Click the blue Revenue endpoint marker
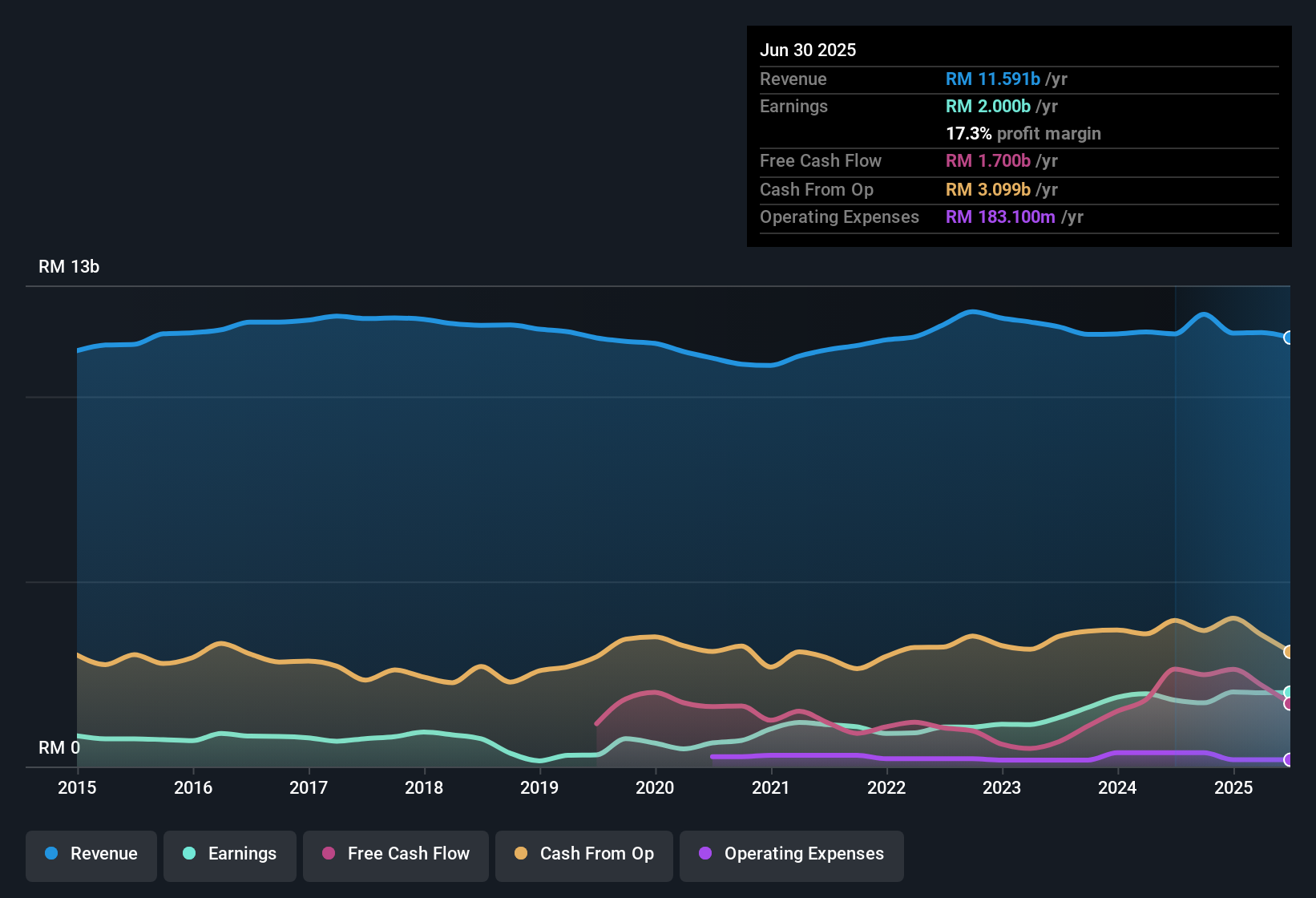The width and height of the screenshot is (1316, 898). tap(1288, 338)
